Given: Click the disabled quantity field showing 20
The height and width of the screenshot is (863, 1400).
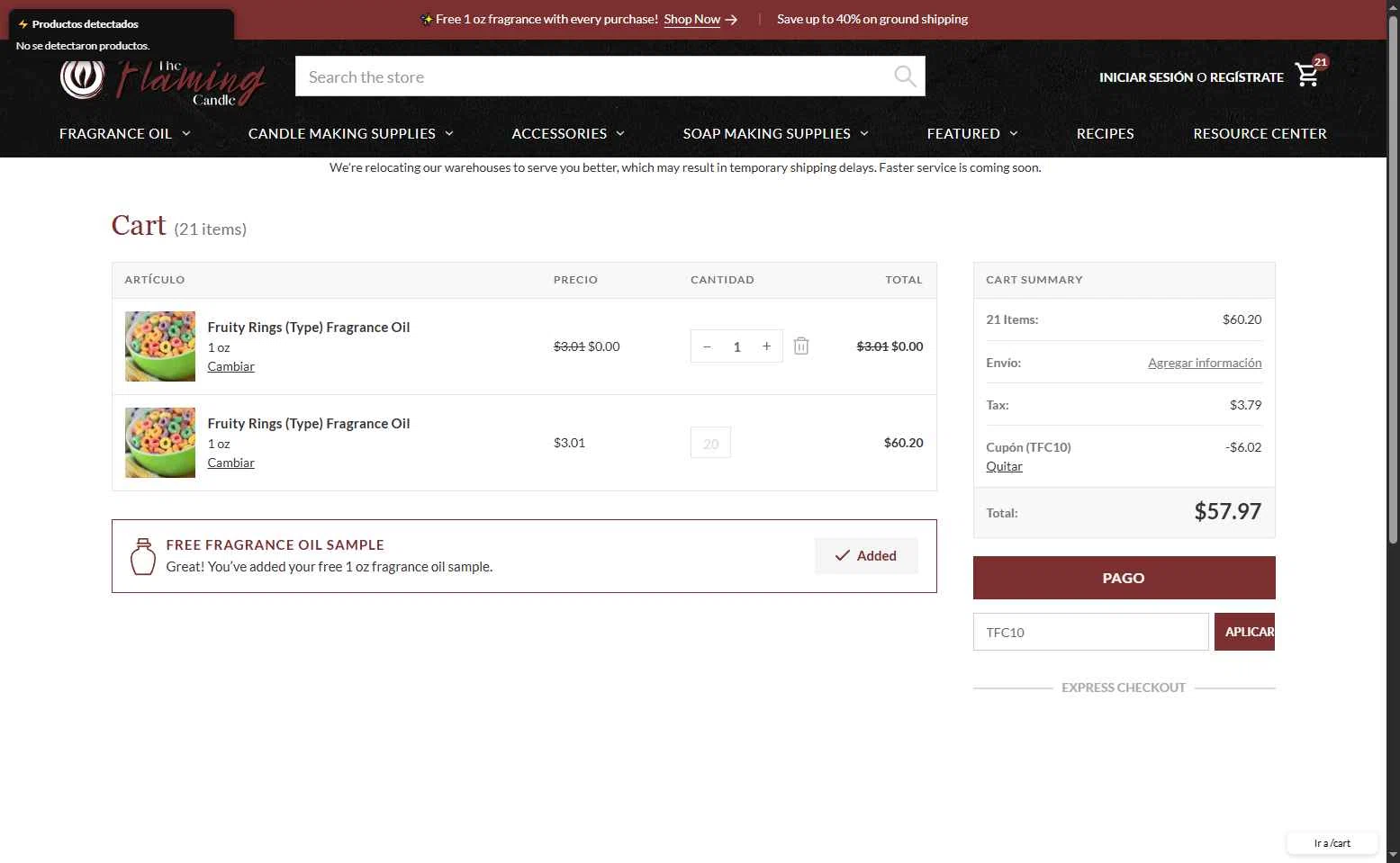Looking at the screenshot, I should (710, 443).
